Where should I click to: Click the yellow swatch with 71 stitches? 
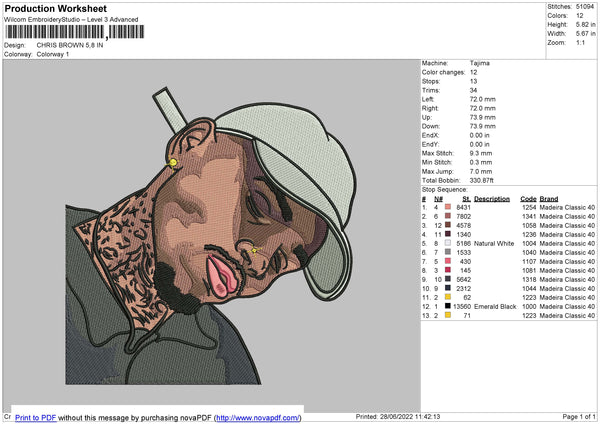pos(448,315)
